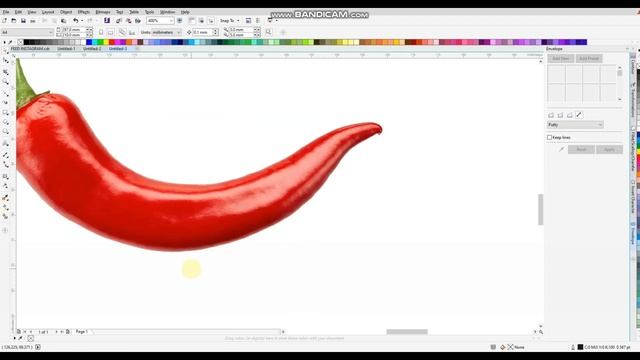640x360 pixels.
Task: Undo the last action from the toolbar
Action: pyautogui.click(x=76, y=20)
